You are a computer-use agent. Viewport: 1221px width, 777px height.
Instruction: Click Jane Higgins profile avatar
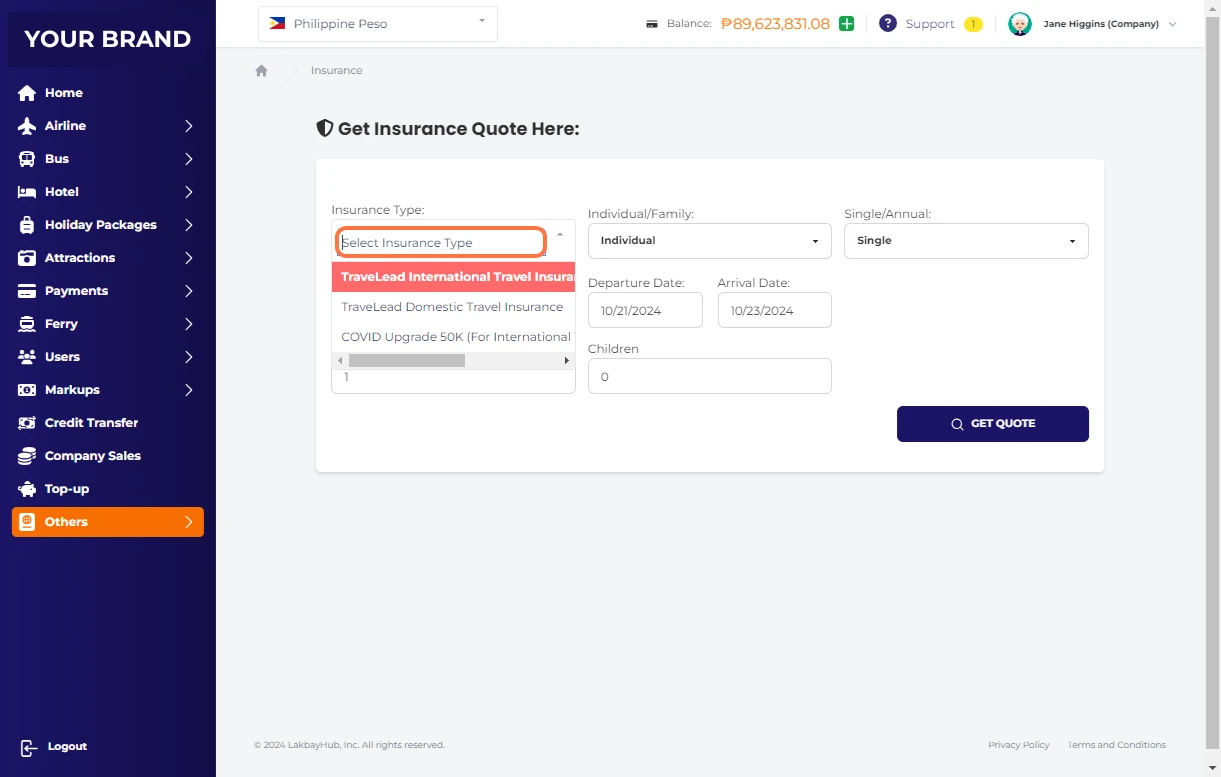tap(1019, 24)
